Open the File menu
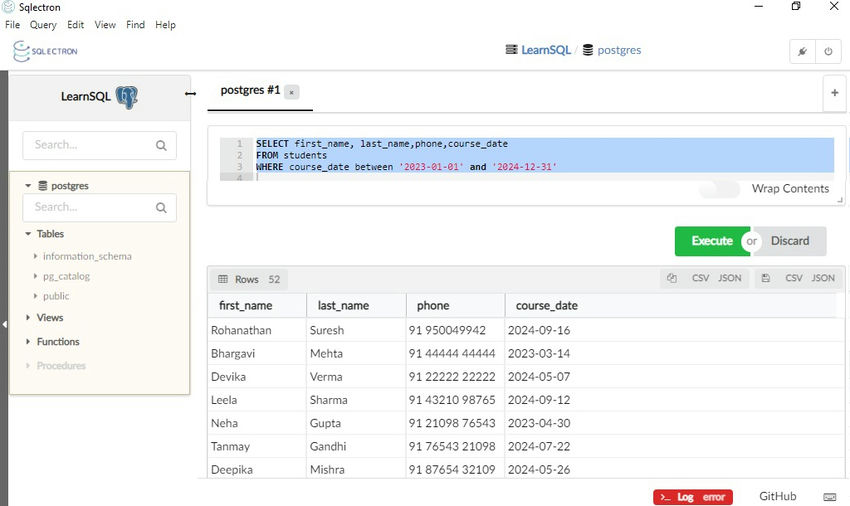 click(12, 25)
